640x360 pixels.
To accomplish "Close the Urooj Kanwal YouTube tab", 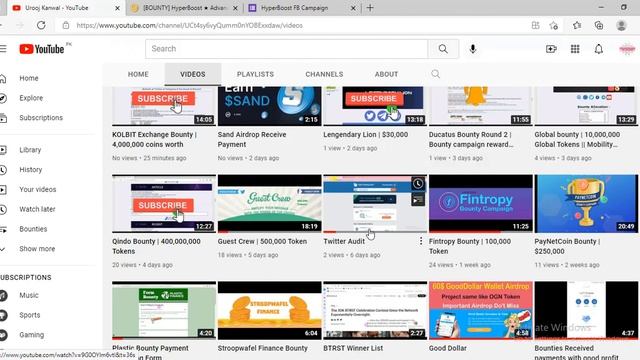I will click(117, 8).
